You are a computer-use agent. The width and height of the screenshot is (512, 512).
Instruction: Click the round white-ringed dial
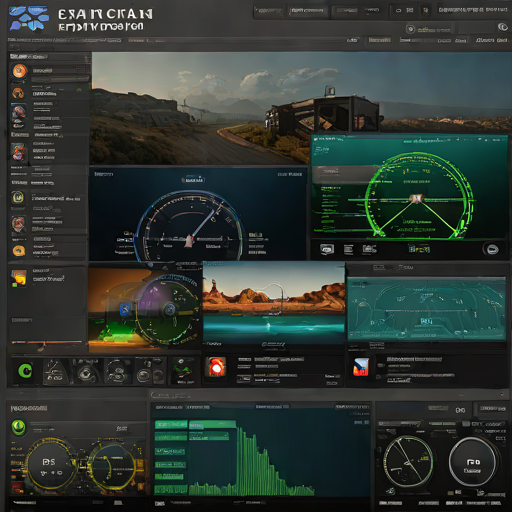click(473, 462)
